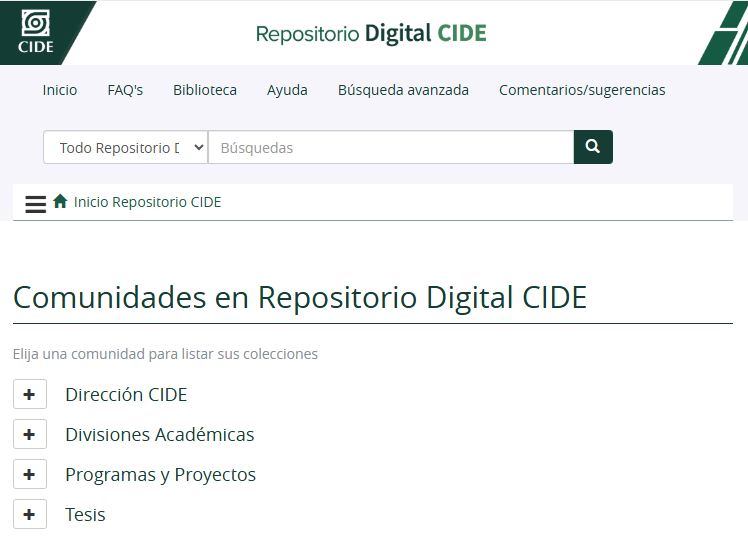Open the Dirección CIDE link
The image size is (748, 539).
(126, 394)
